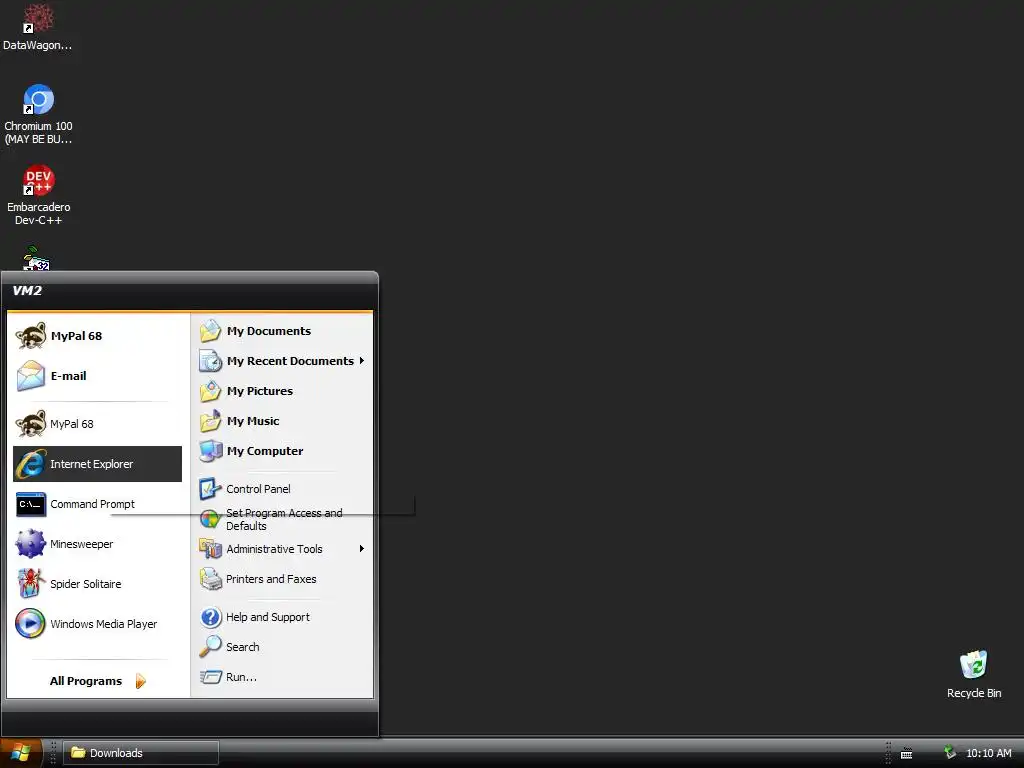This screenshot has width=1024, height=768.
Task: Open the Help and Support question icon
Action: pos(210,617)
